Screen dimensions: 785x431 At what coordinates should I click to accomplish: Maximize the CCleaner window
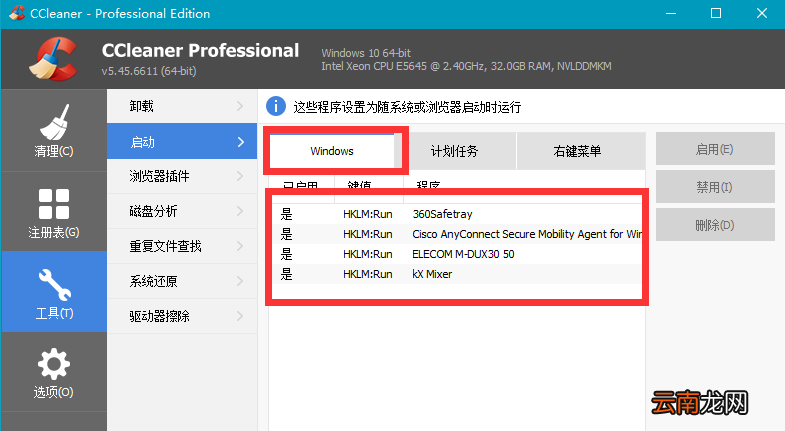[716, 14]
